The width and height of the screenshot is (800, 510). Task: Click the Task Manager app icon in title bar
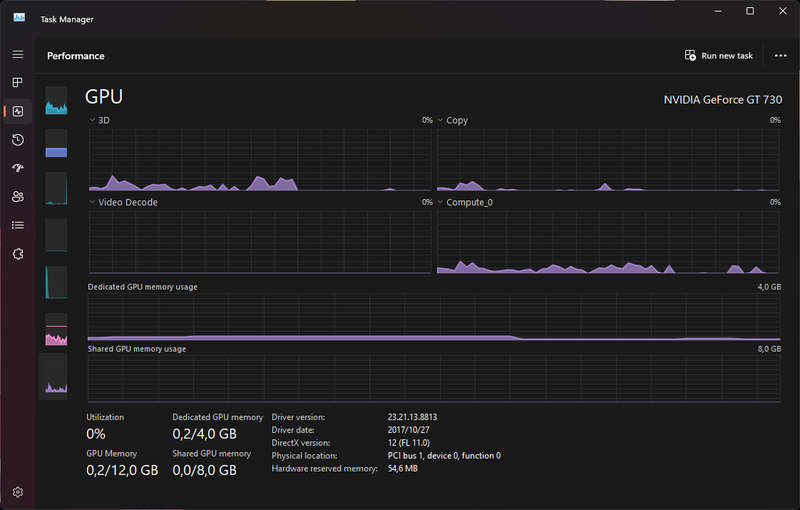point(19,18)
